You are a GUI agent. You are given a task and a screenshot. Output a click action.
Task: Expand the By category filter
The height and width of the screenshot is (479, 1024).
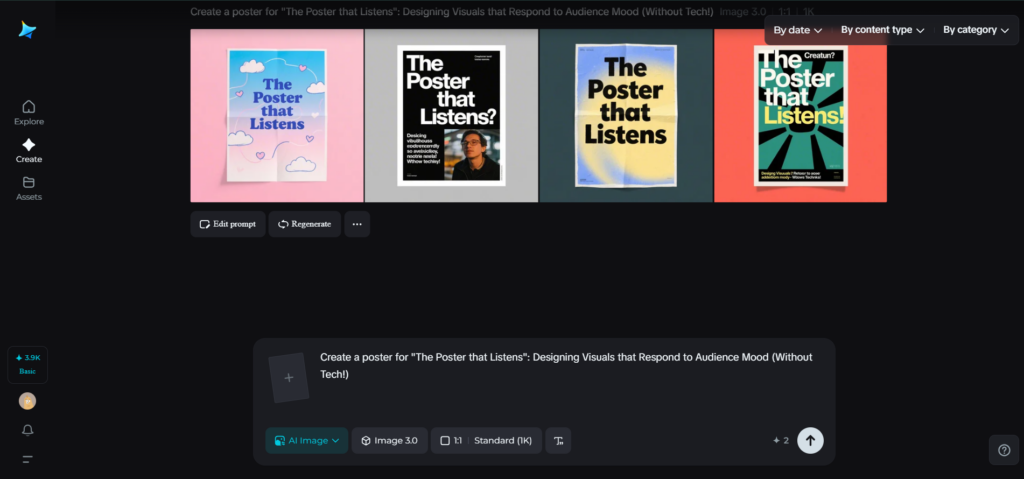coord(975,30)
